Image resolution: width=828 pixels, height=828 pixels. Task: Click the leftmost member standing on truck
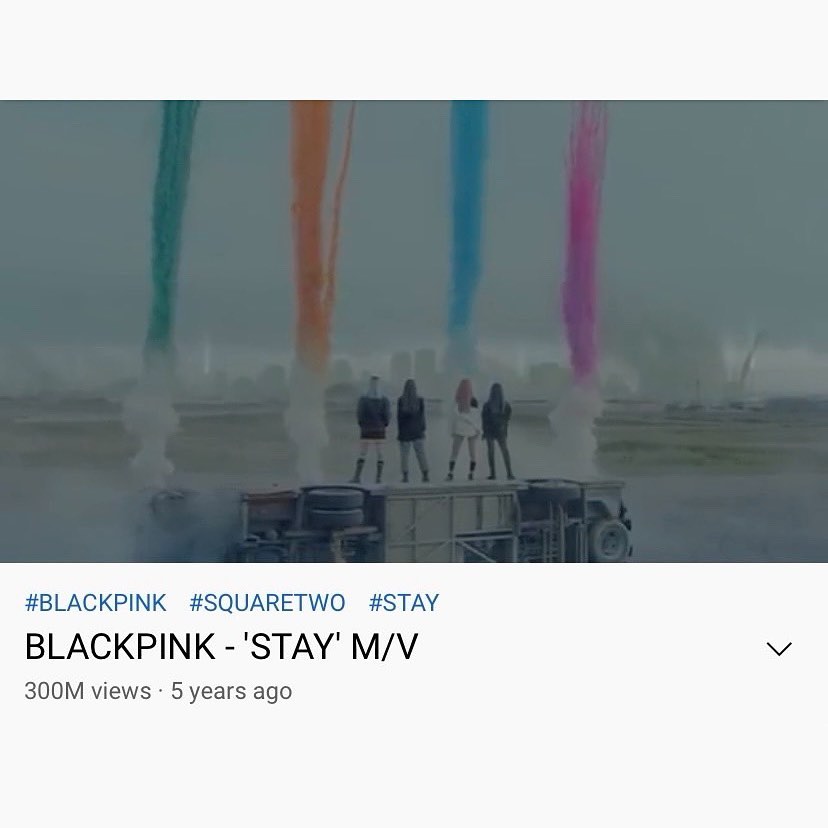[373, 429]
